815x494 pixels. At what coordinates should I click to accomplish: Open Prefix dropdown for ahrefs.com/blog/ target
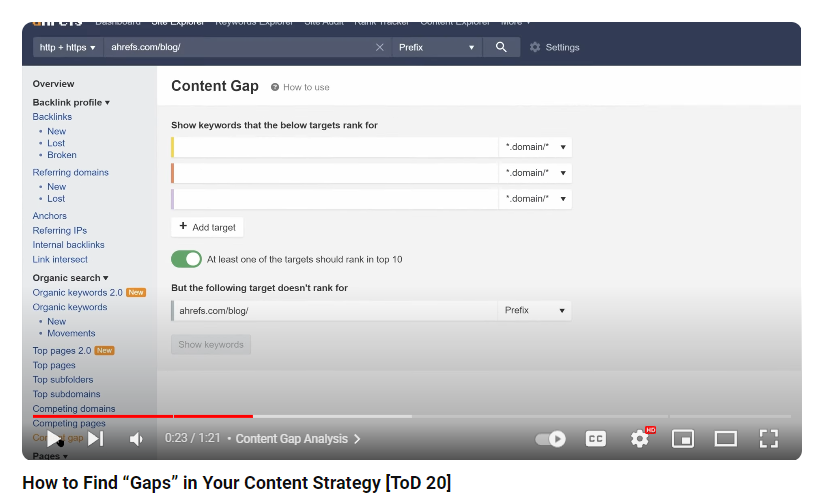coord(534,310)
